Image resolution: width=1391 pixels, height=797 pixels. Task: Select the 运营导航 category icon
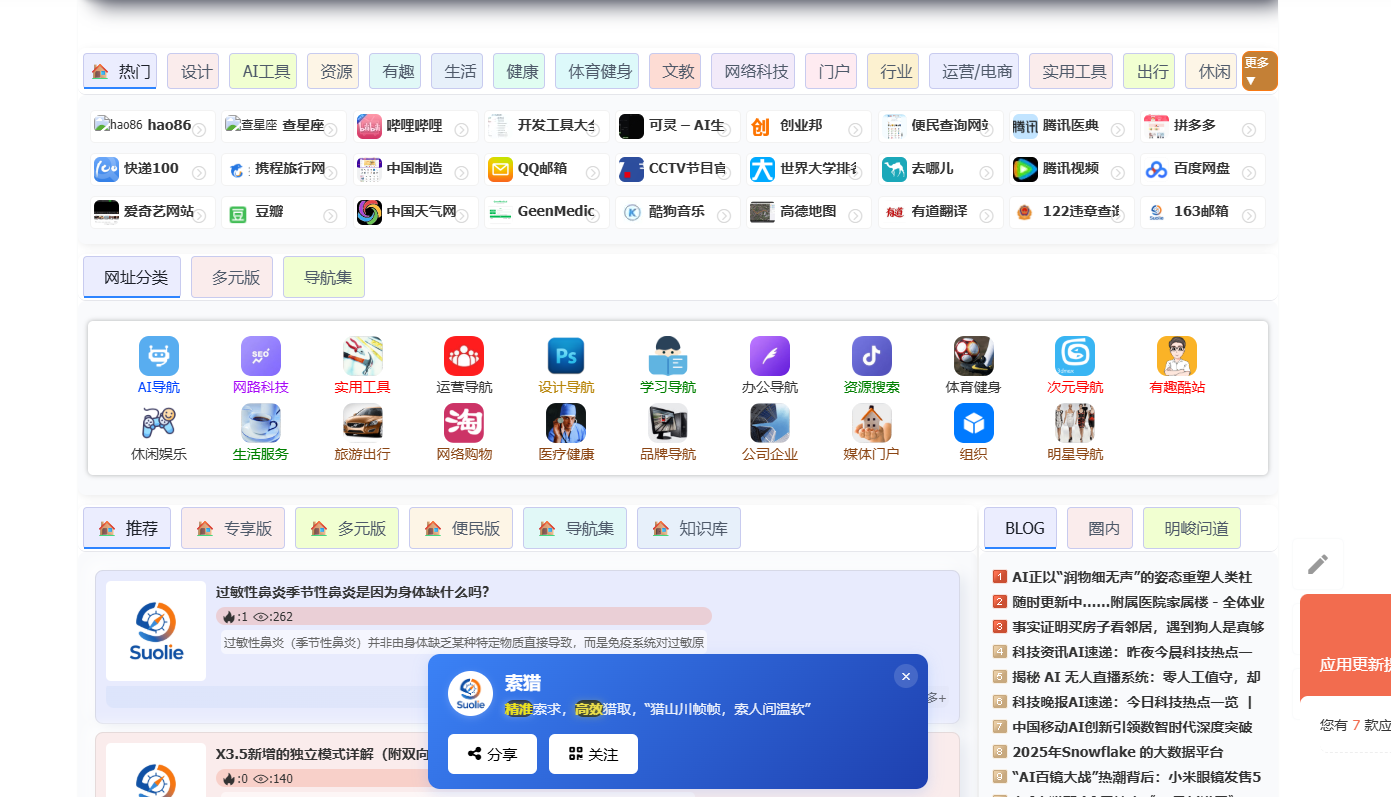click(x=464, y=356)
